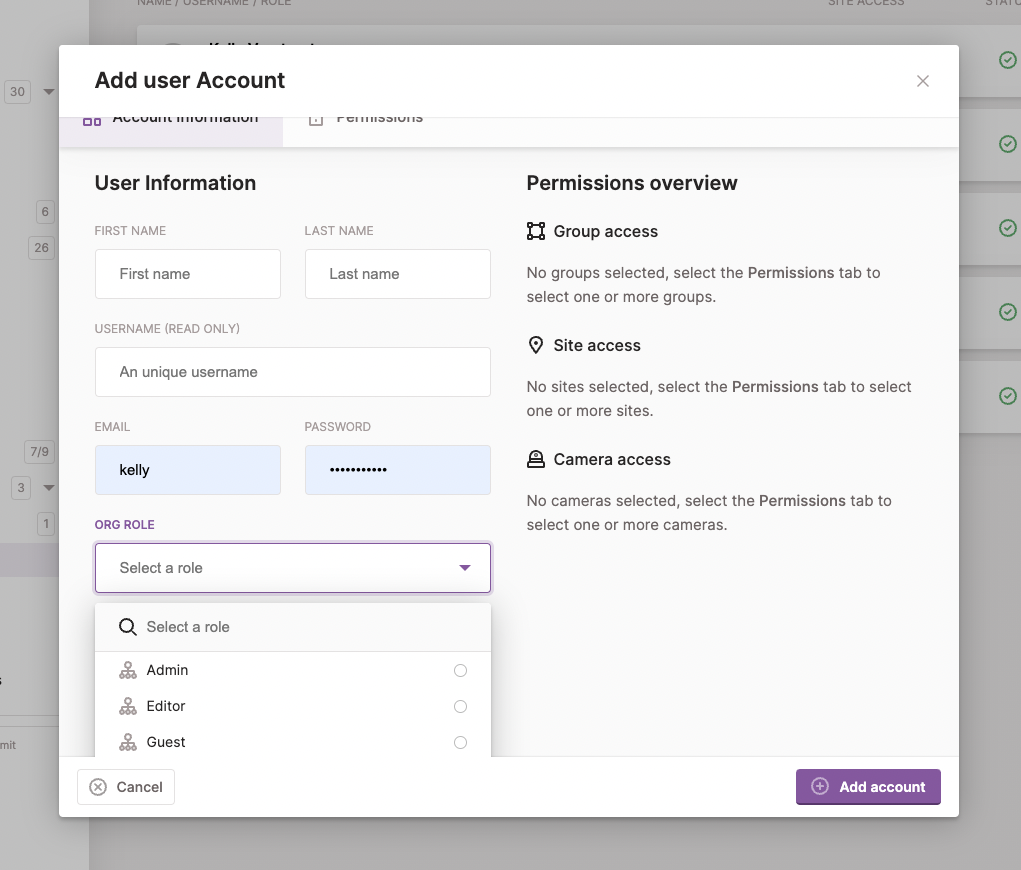Click the hierarchy icon beside Editor
The image size is (1021, 870).
coord(127,707)
